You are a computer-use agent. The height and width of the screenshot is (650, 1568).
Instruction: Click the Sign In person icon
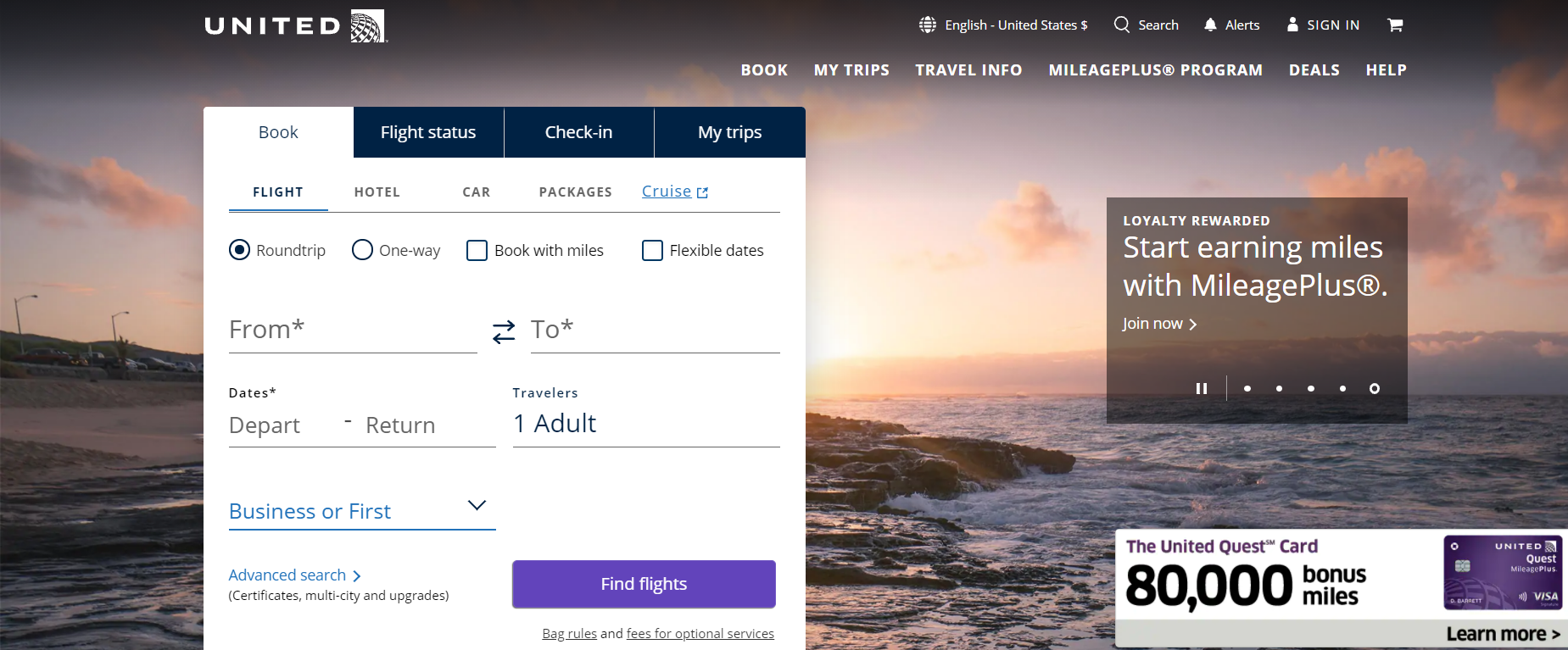[1292, 25]
